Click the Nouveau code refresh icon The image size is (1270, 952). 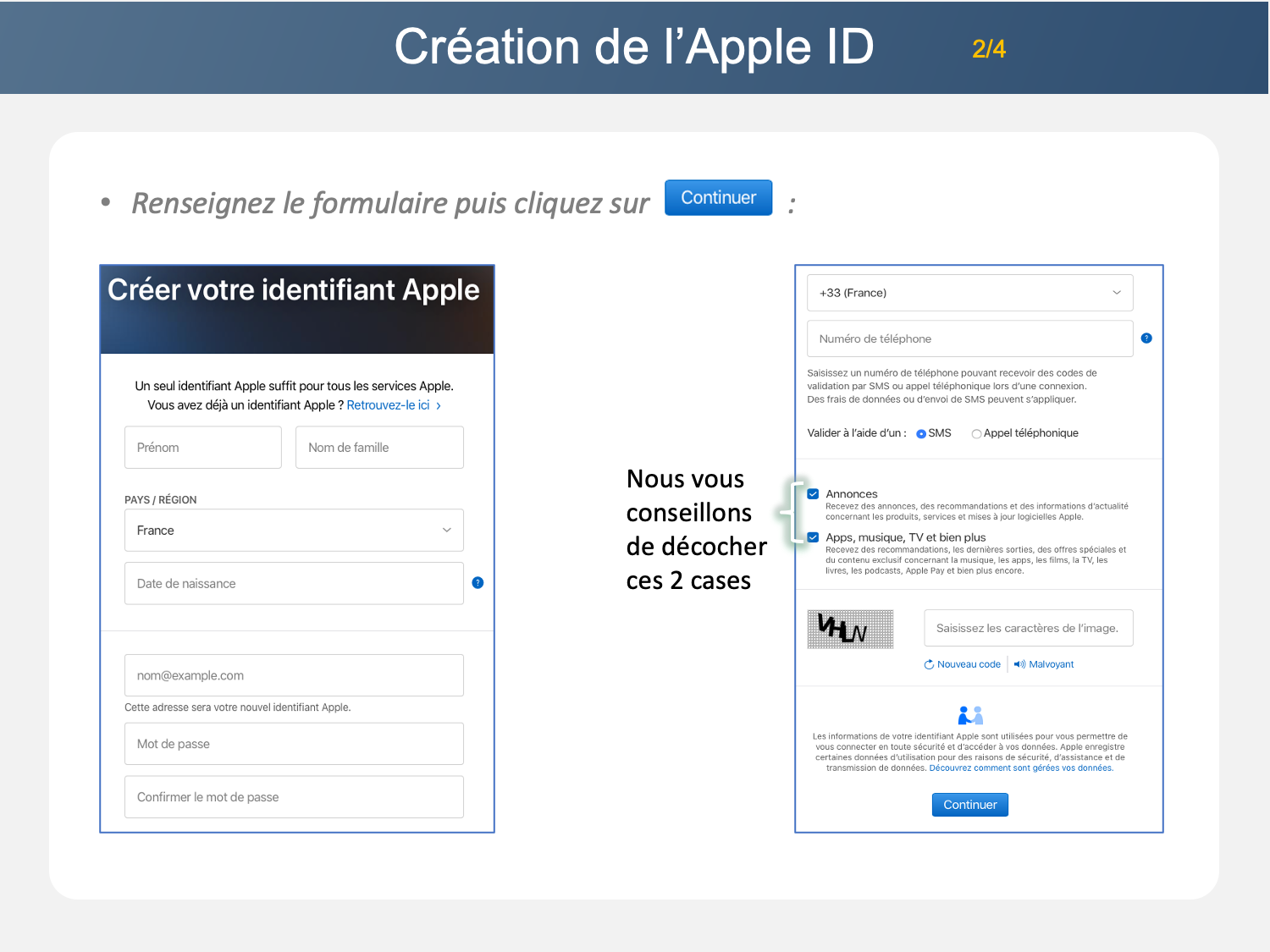929,664
